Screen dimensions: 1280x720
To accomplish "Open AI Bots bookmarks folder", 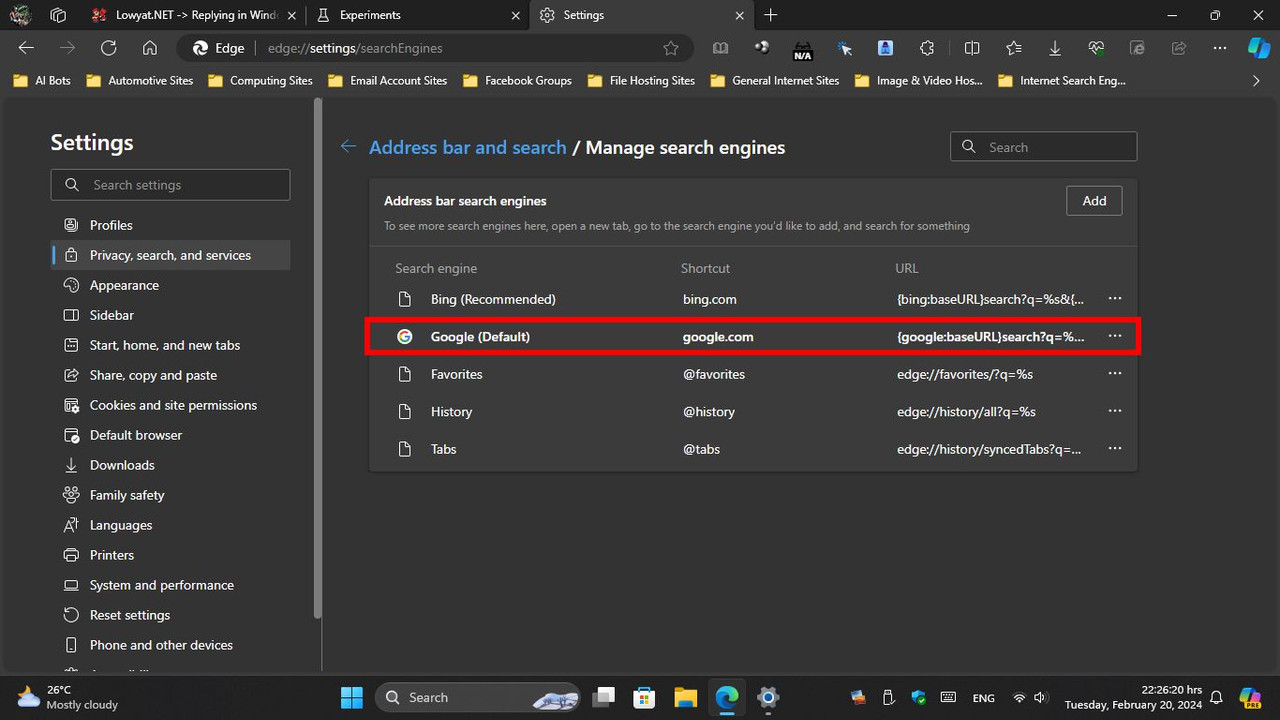I will [x=42, y=81].
